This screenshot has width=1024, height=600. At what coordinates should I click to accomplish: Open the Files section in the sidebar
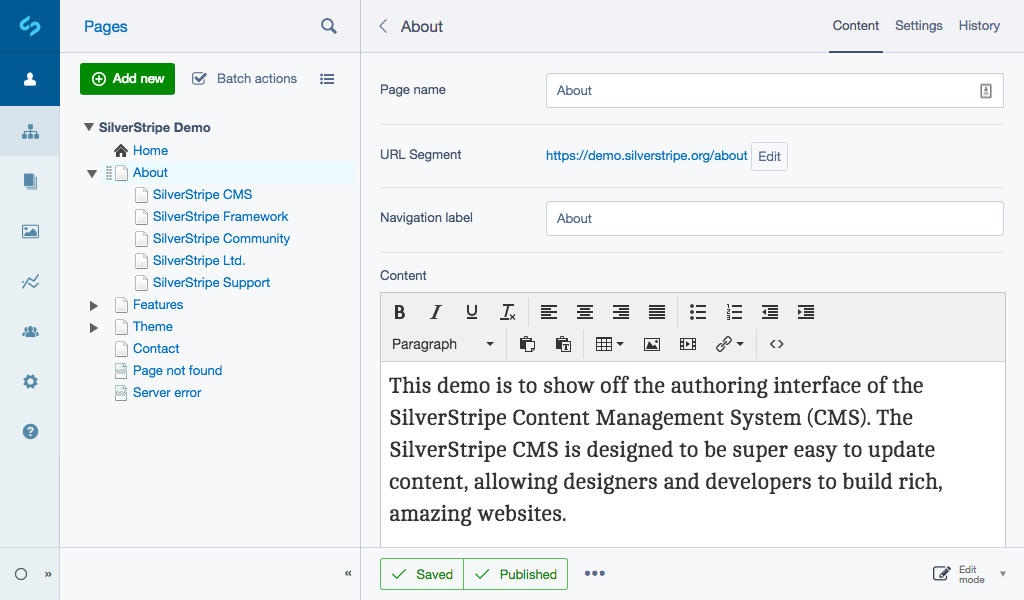tap(30, 231)
